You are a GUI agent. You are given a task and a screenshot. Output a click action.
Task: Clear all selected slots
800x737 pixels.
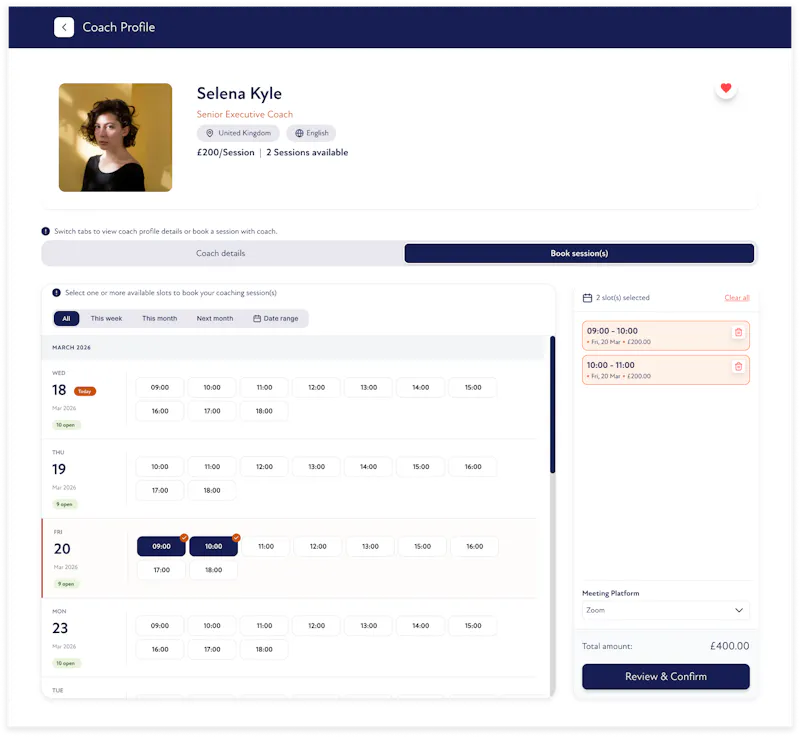click(x=737, y=298)
